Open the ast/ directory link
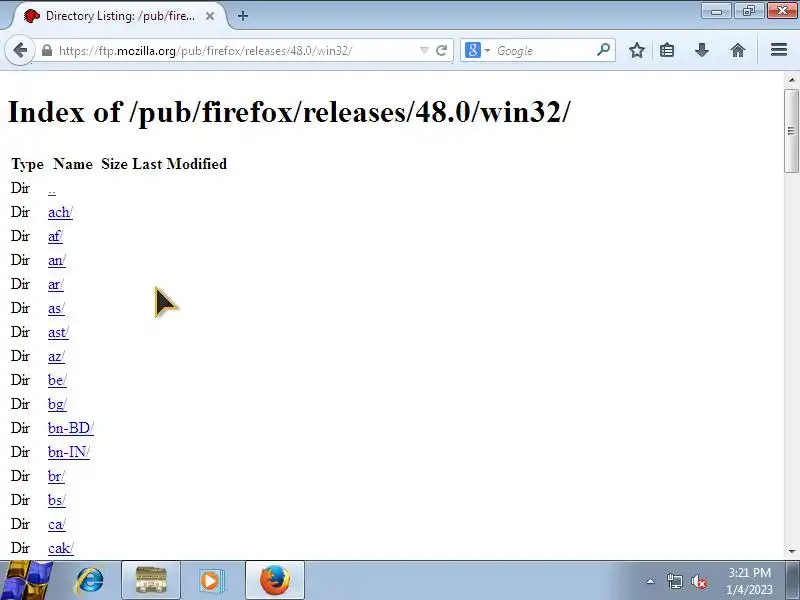The width and height of the screenshot is (800, 600). coord(58,332)
